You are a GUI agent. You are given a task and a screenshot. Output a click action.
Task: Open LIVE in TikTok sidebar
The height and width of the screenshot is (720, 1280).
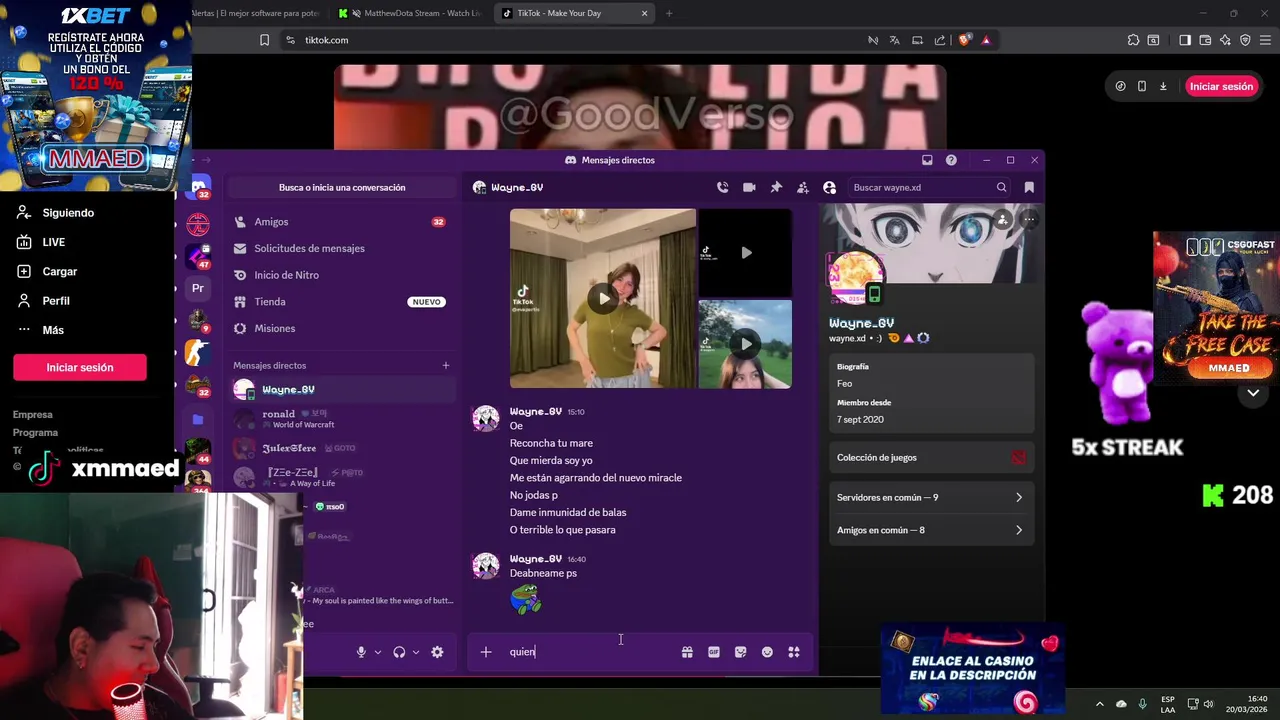41,242
